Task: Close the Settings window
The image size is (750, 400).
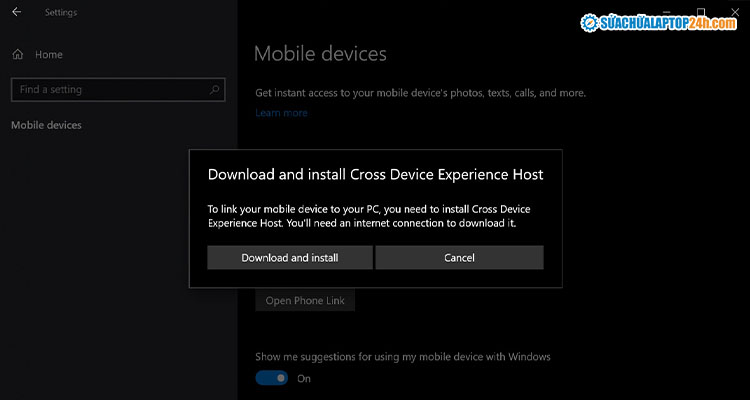Action: [734, 11]
